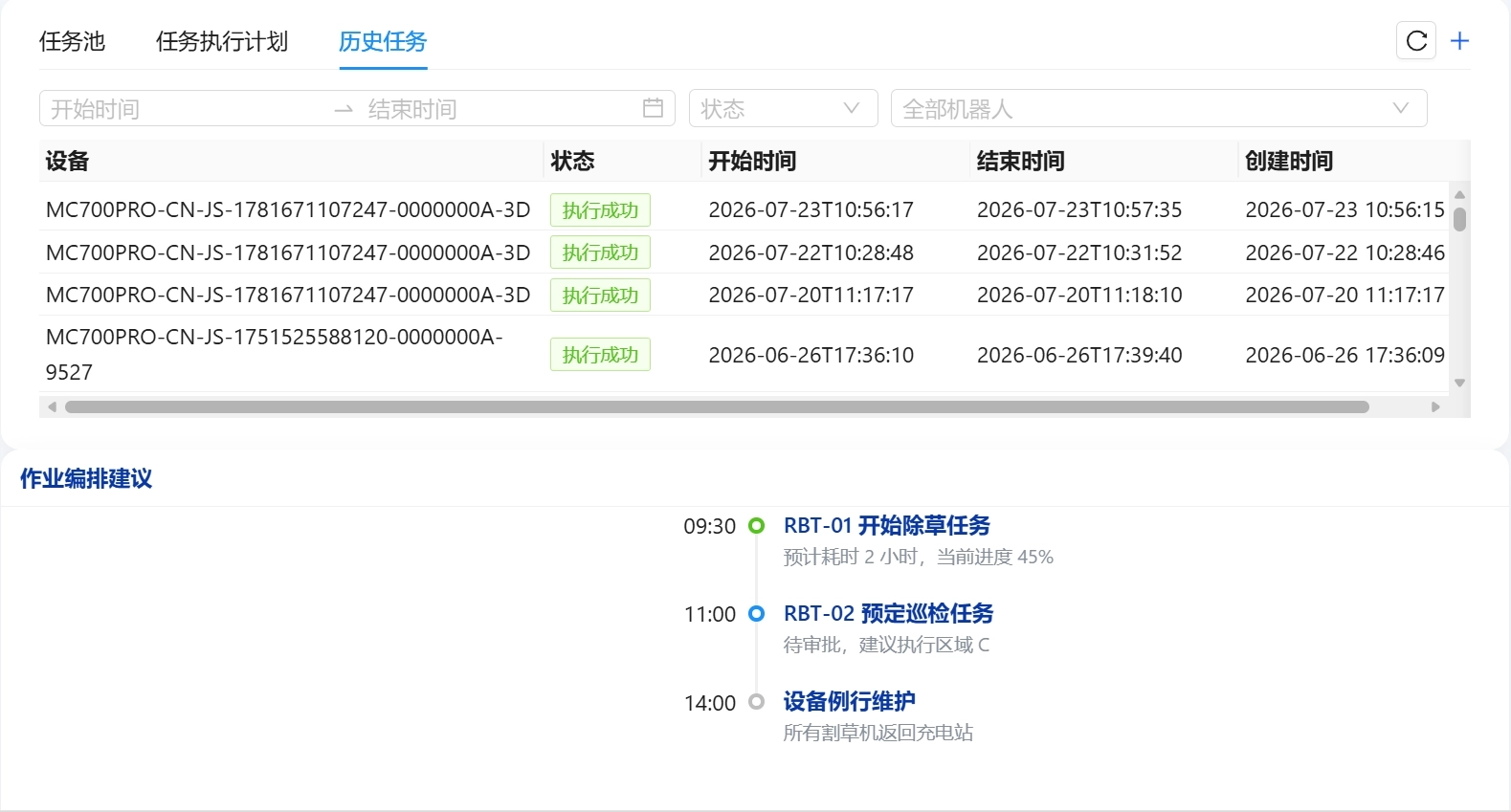
Task: Switch to the 任务池 tab
Action: 72,41
